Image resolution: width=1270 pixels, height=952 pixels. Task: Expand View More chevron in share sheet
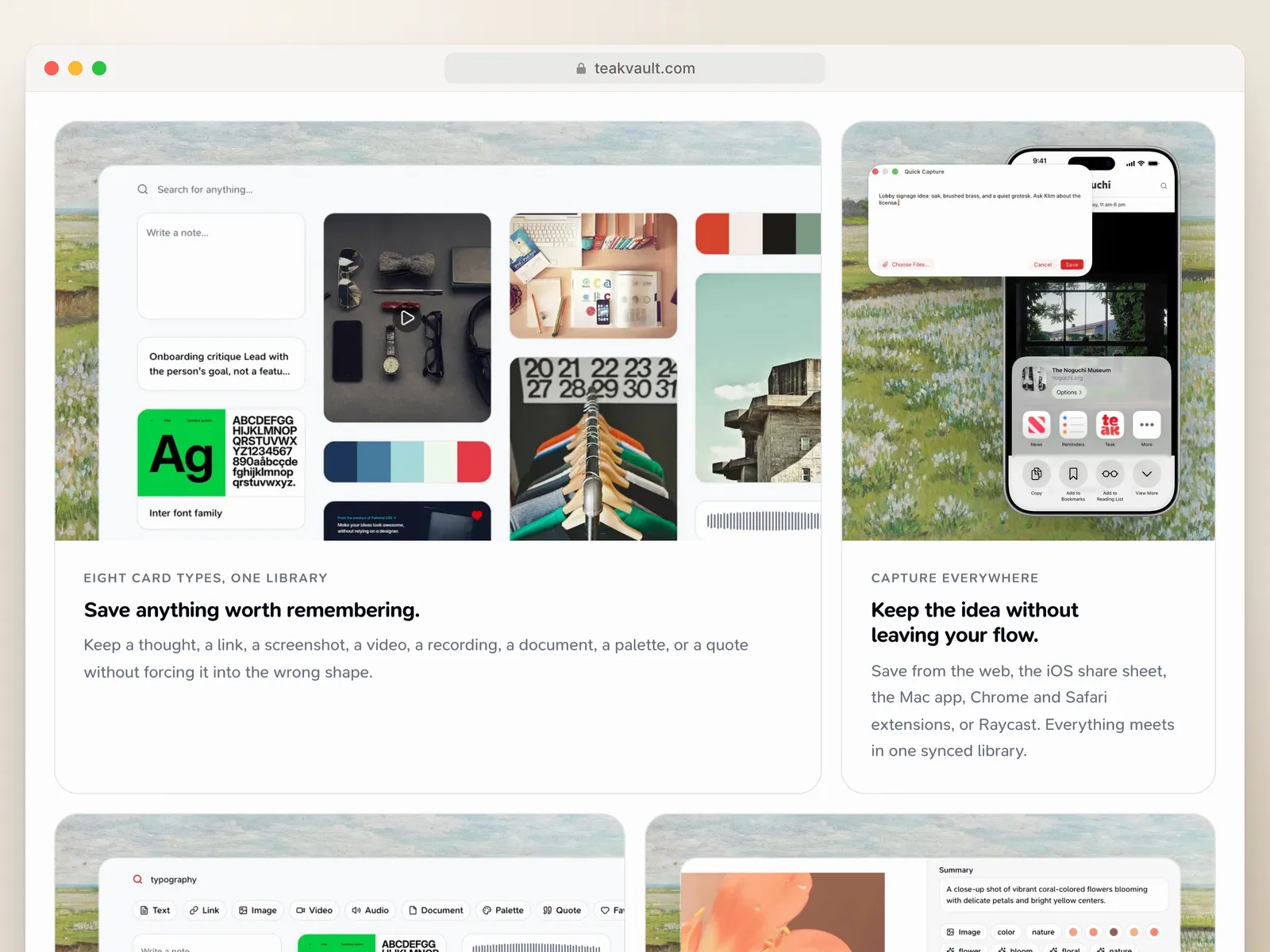1146,474
